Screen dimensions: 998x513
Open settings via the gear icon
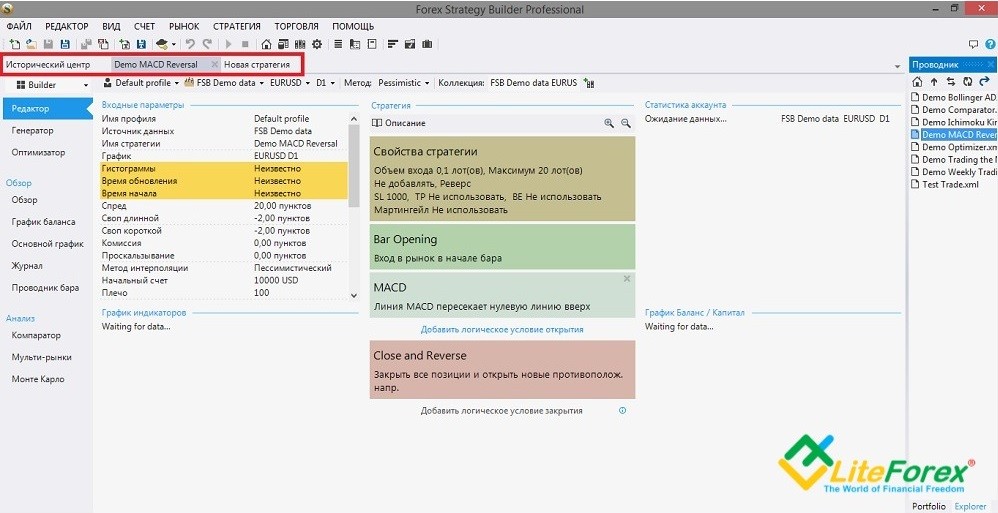(x=317, y=44)
